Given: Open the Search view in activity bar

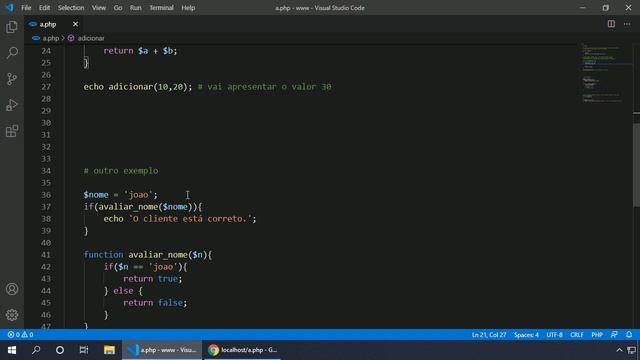Looking at the screenshot, I should pos(12,53).
